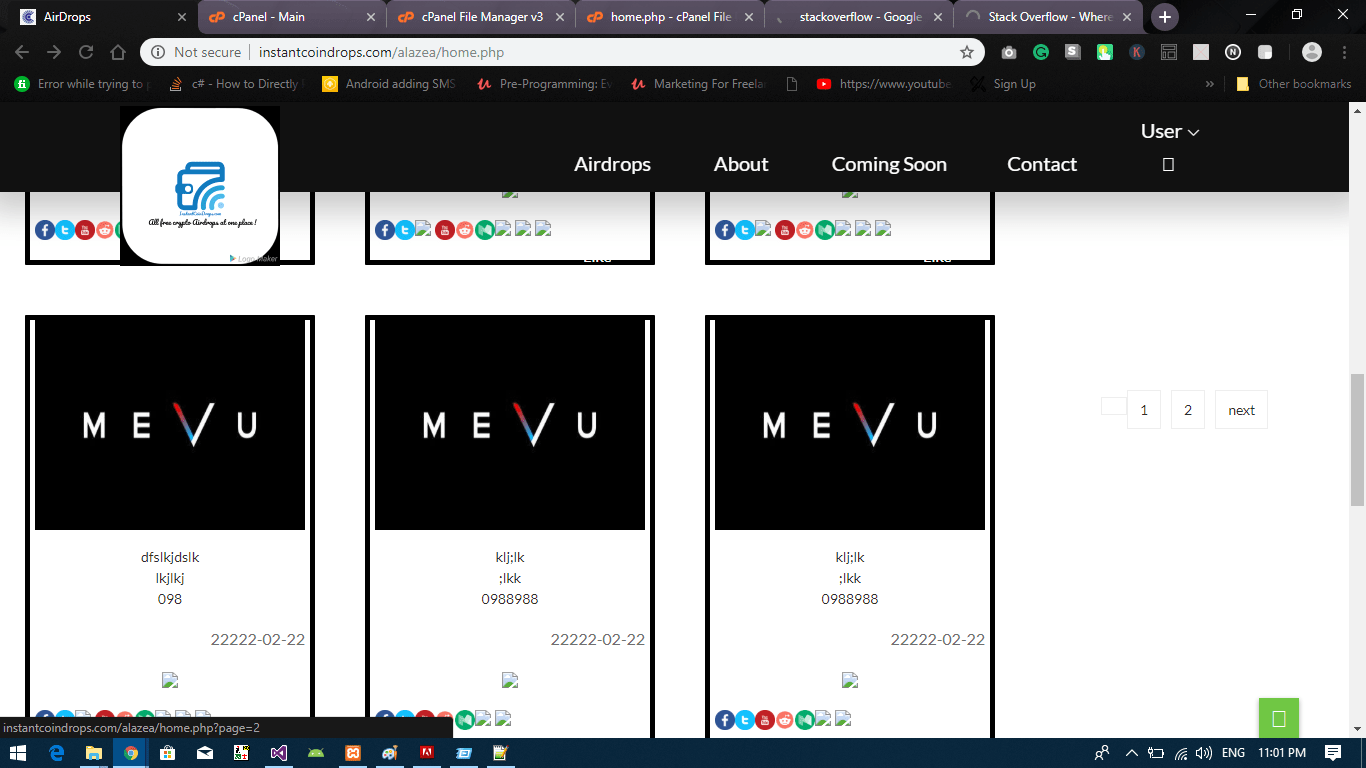Click the address bar URL field
Image resolution: width=1366 pixels, height=768 pixels.
tap(600, 52)
